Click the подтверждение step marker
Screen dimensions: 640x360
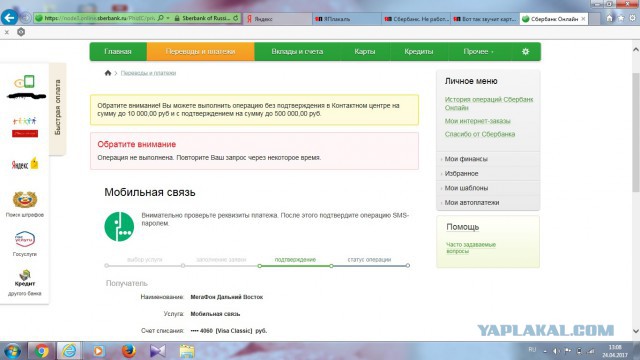tap(260, 266)
